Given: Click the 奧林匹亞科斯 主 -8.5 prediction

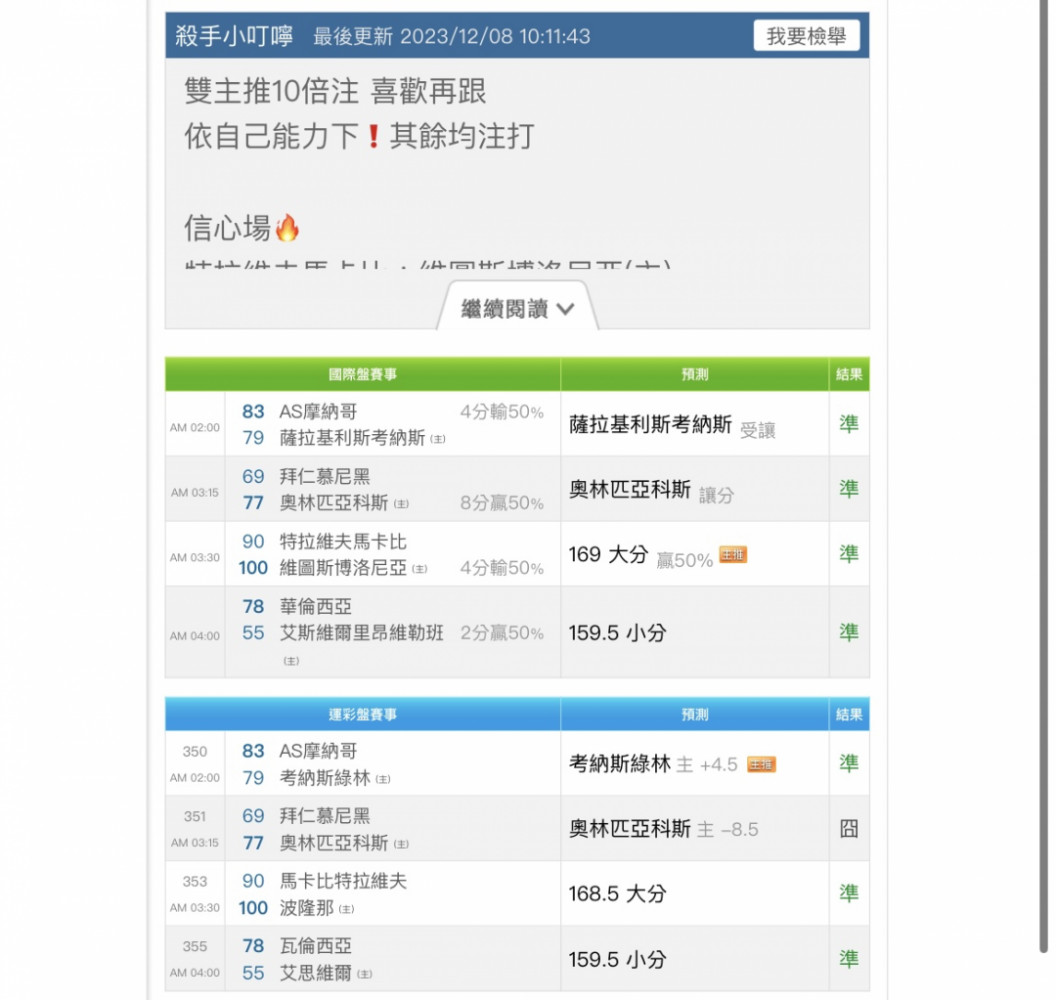Looking at the screenshot, I should click(663, 829).
